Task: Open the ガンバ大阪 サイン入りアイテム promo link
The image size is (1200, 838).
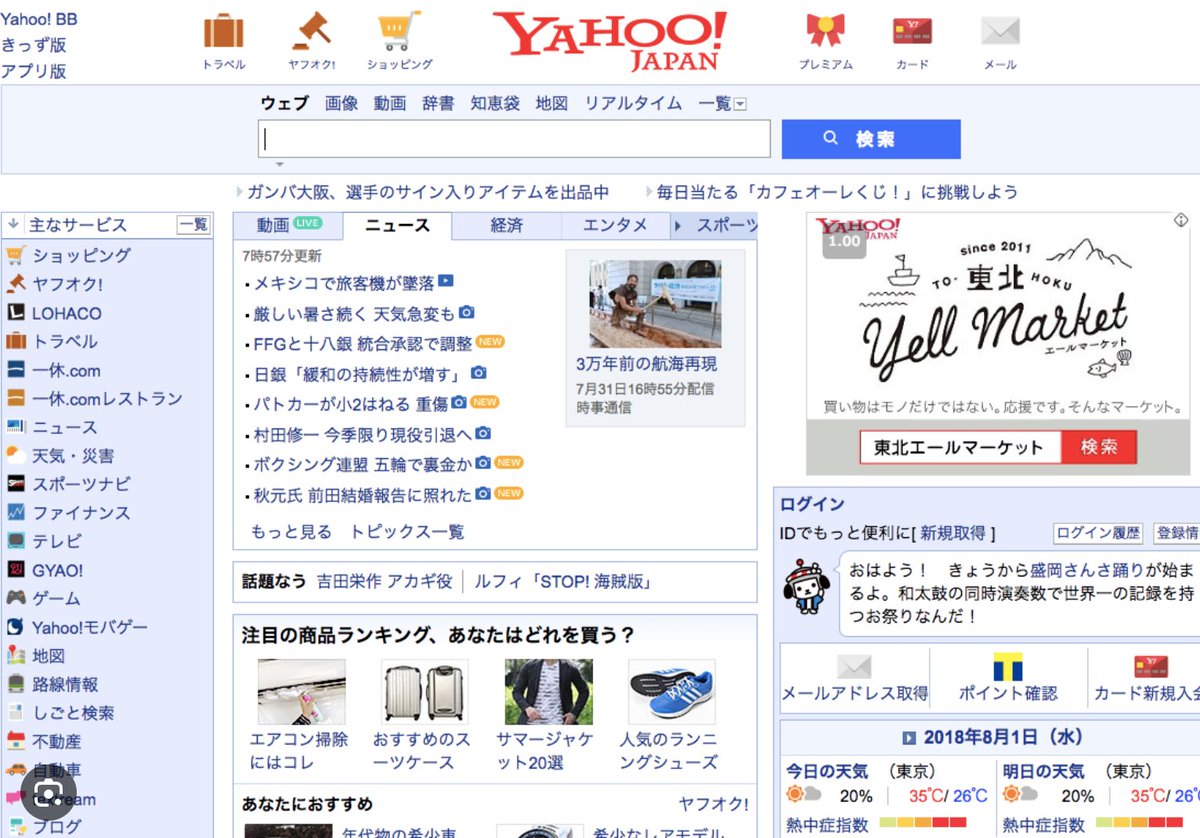Action: (x=428, y=192)
